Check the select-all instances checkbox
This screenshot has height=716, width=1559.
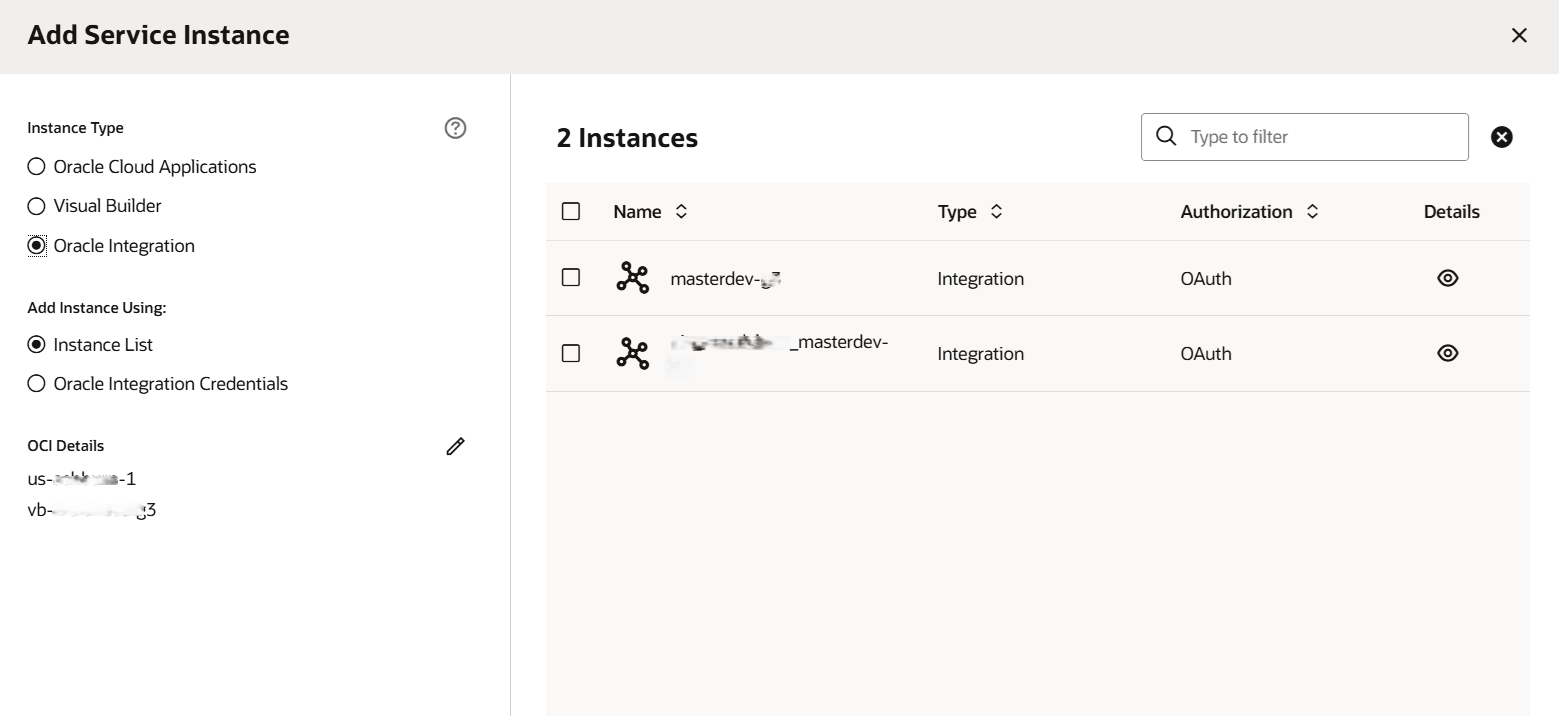(571, 211)
